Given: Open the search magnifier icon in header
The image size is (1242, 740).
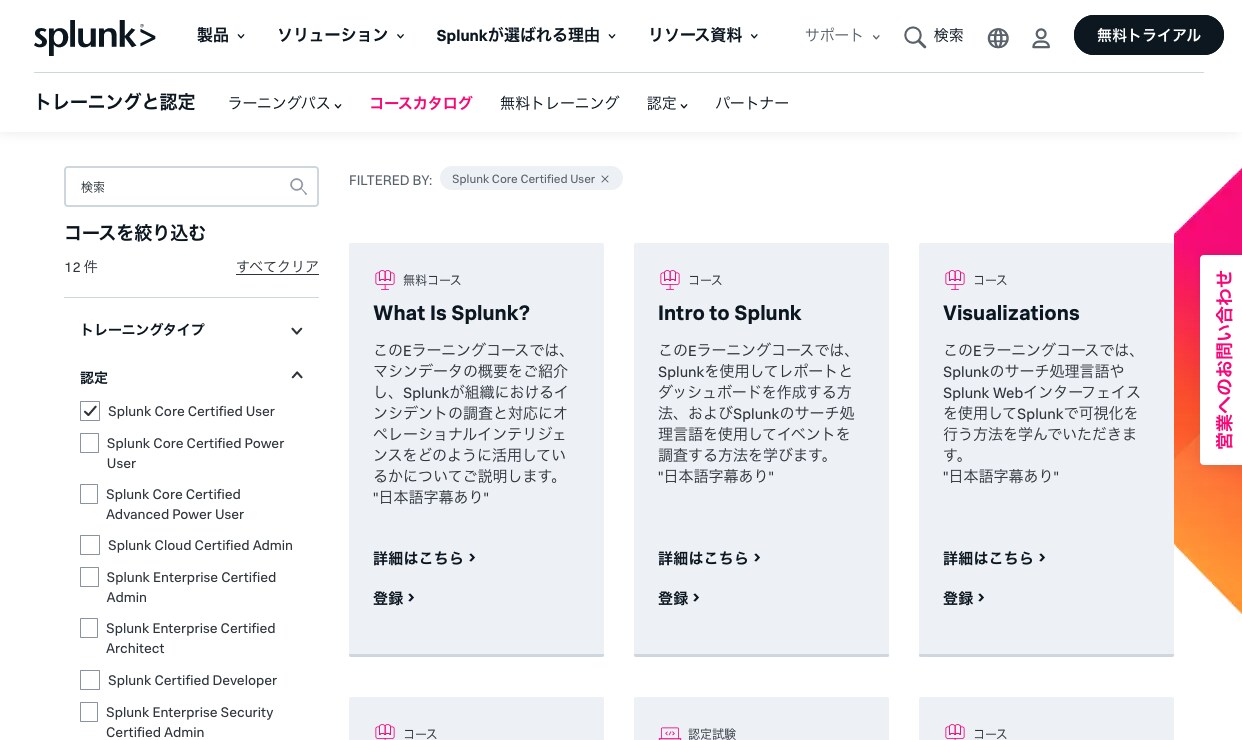Looking at the screenshot, I should coord(914,37).
